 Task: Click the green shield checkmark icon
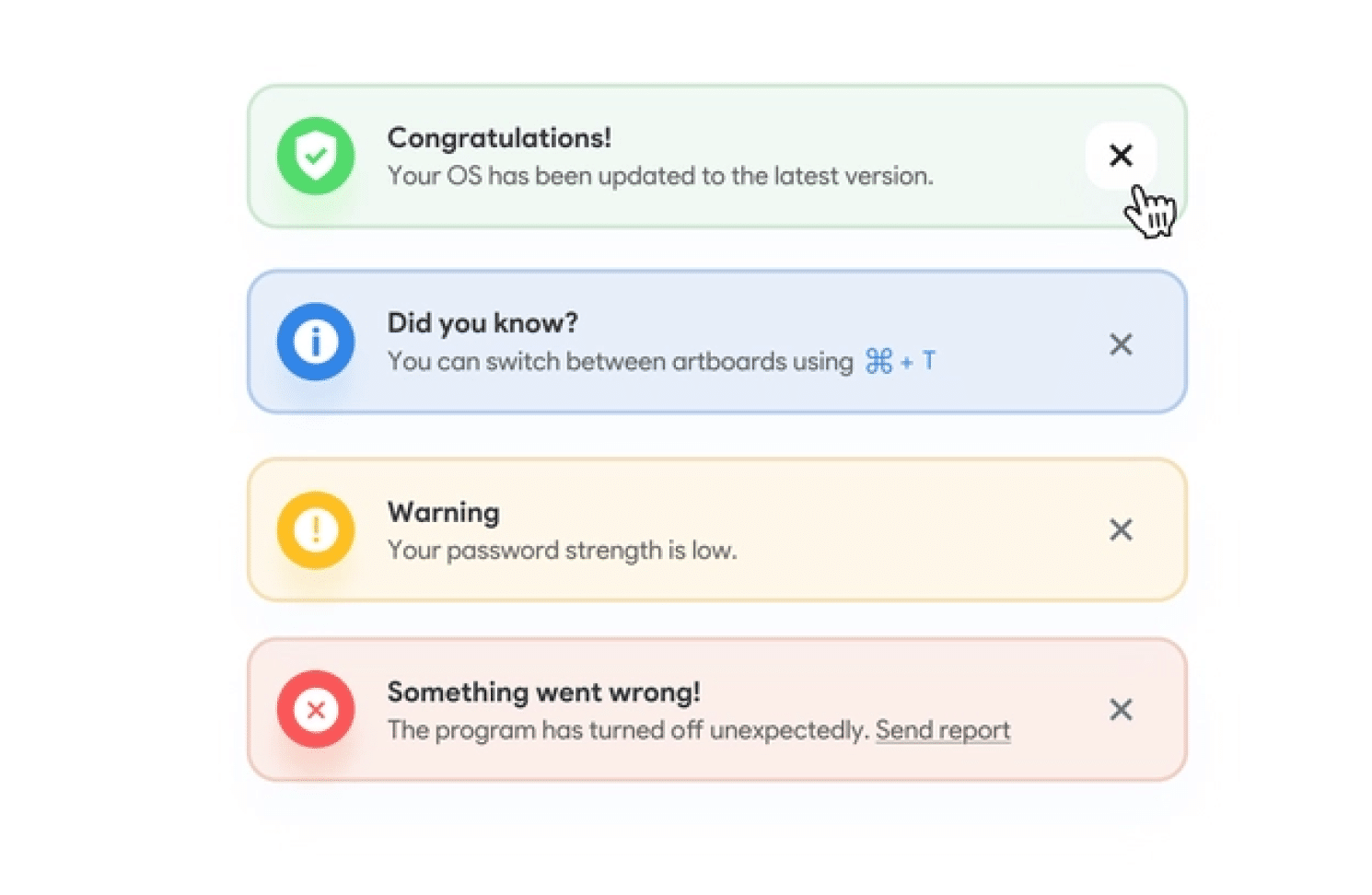pyautogui.click(x=316, y=156)
